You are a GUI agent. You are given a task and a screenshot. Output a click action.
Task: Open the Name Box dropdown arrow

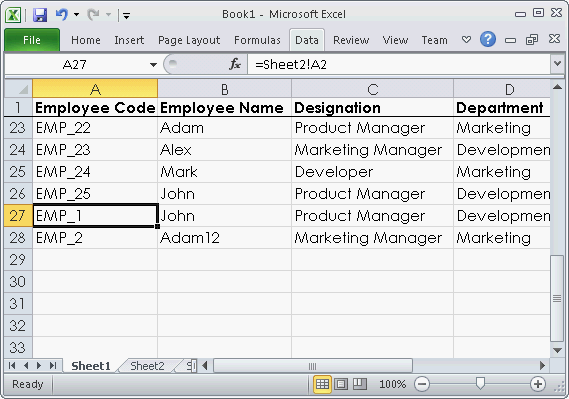pos(153,65)
